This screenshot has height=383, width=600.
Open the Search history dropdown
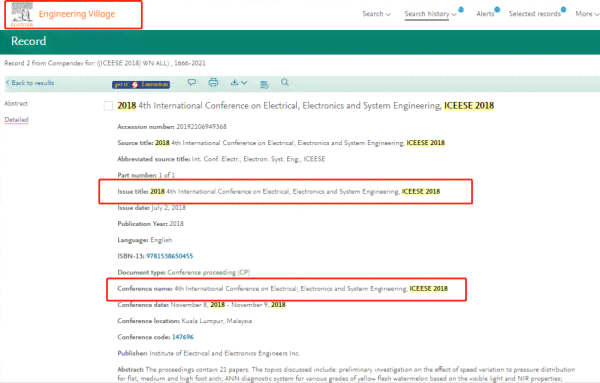click(430, 14)
